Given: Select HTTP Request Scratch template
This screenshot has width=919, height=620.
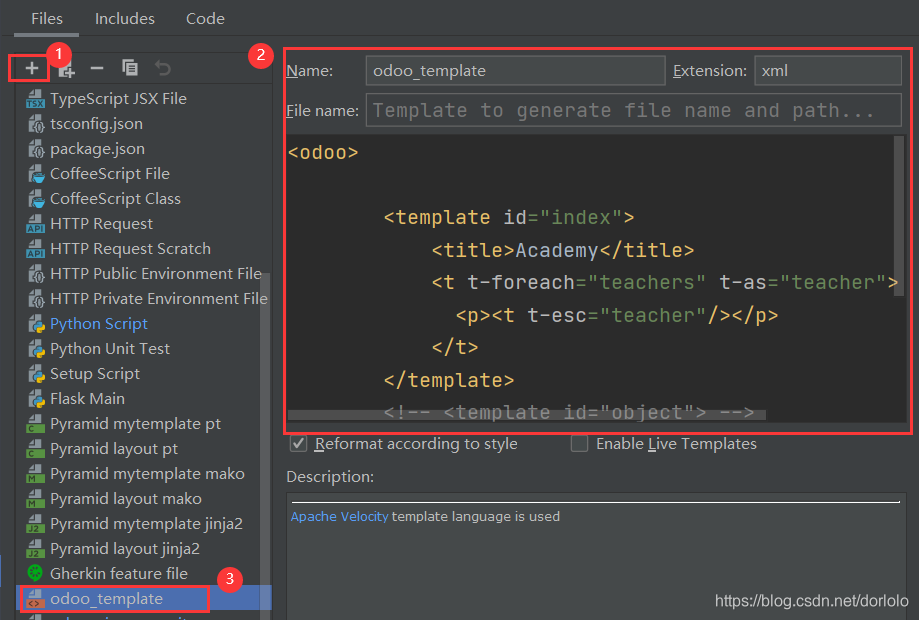Looking at the screenshot, I should click(x=130, y=248).
